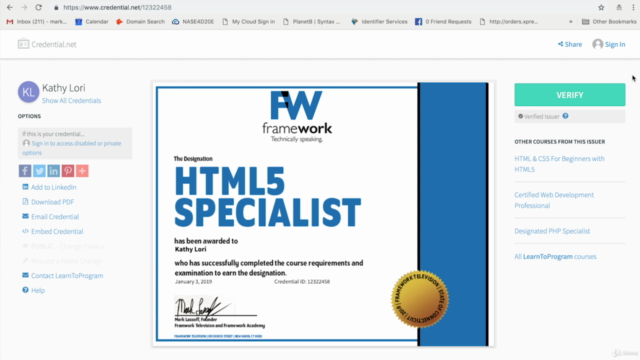This screenshot has width=640, height=360.
Task: Open the orders.xpre bookmark
Action: pyautogui.click(x=509, y=22)
